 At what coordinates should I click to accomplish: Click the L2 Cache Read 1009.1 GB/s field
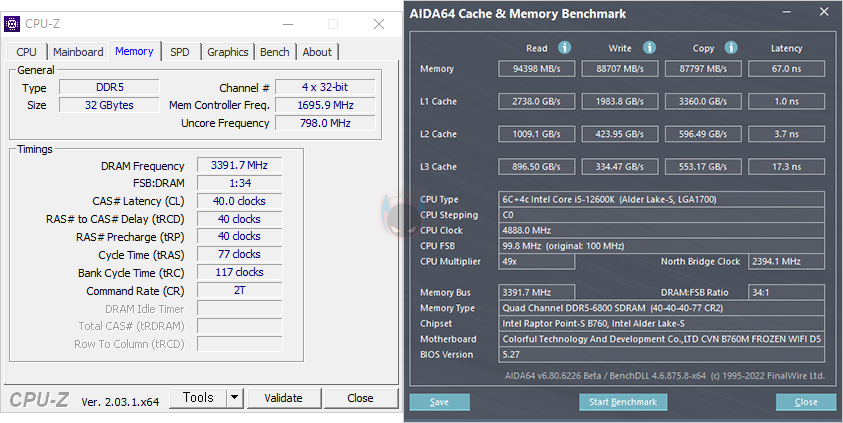pos(537,134)
